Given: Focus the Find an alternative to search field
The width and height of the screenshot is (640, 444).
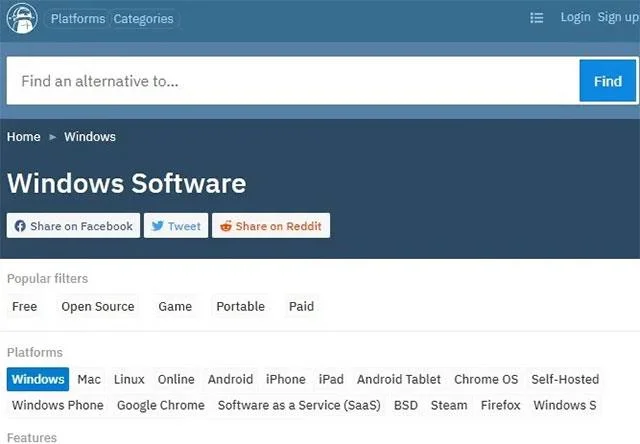Looking at the screenshot, I should tap(293, 81).
